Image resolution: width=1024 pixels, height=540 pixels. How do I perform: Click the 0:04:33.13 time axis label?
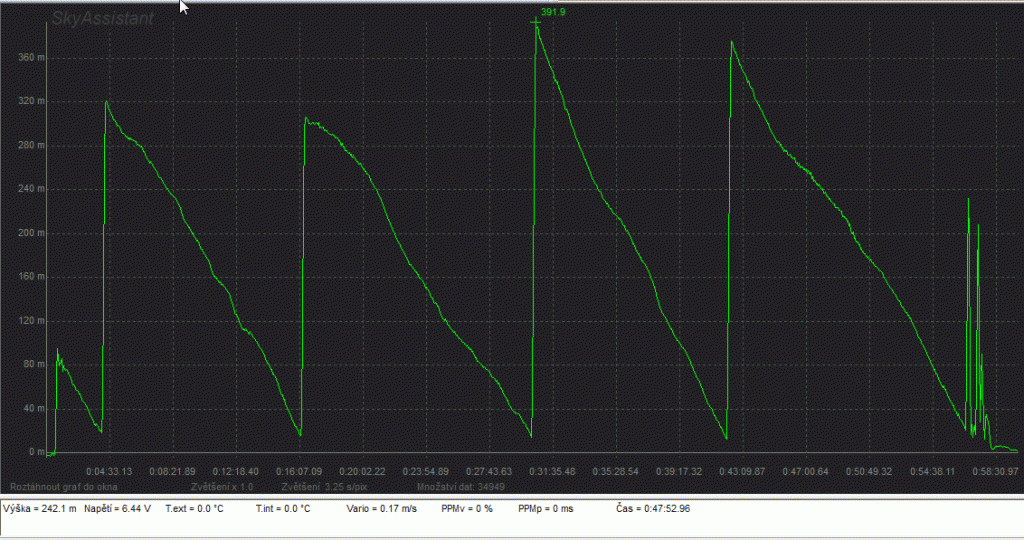click(x=108, y=470)
